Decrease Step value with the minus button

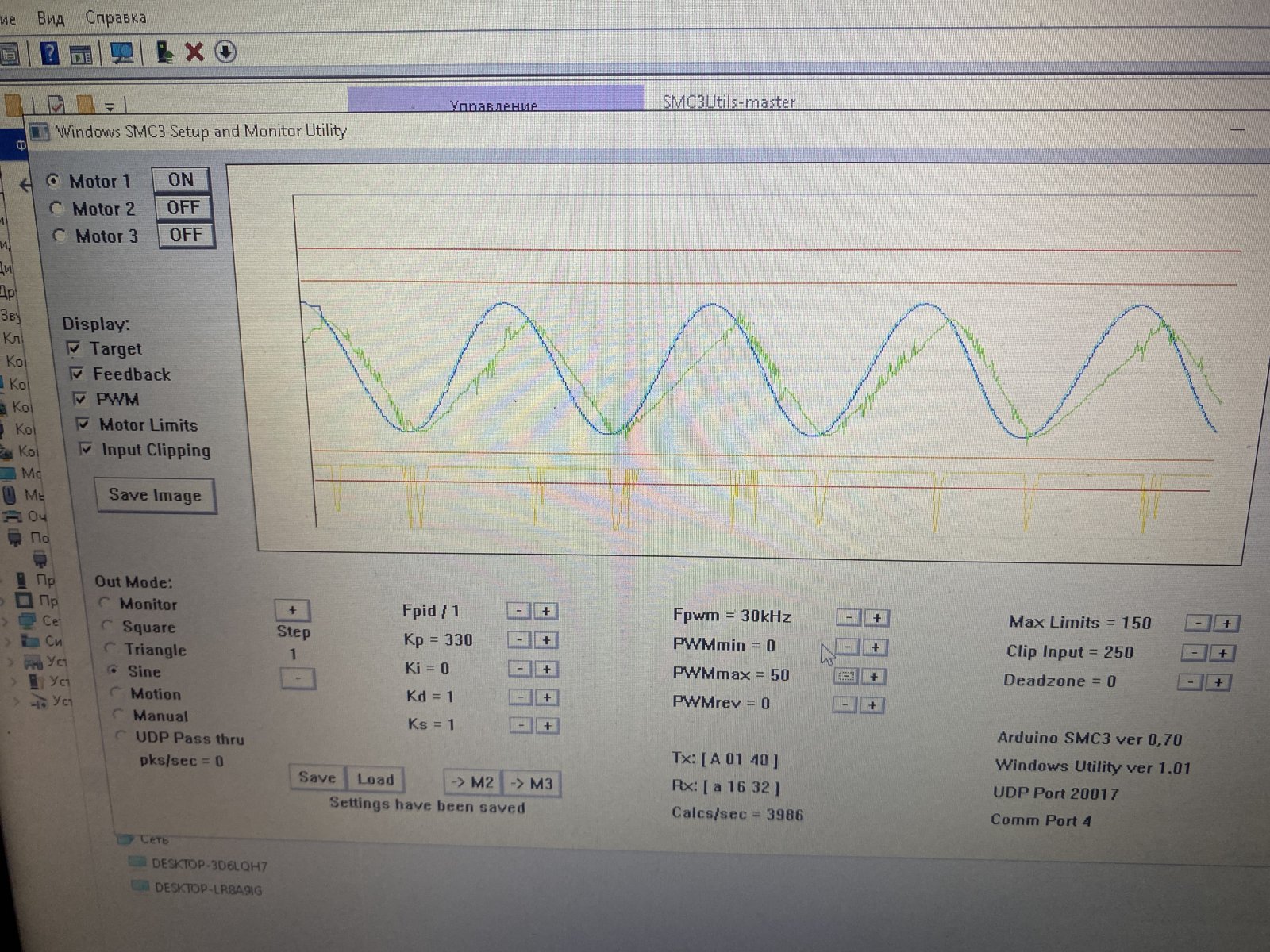pyautogui.click(x=298, y=678)
